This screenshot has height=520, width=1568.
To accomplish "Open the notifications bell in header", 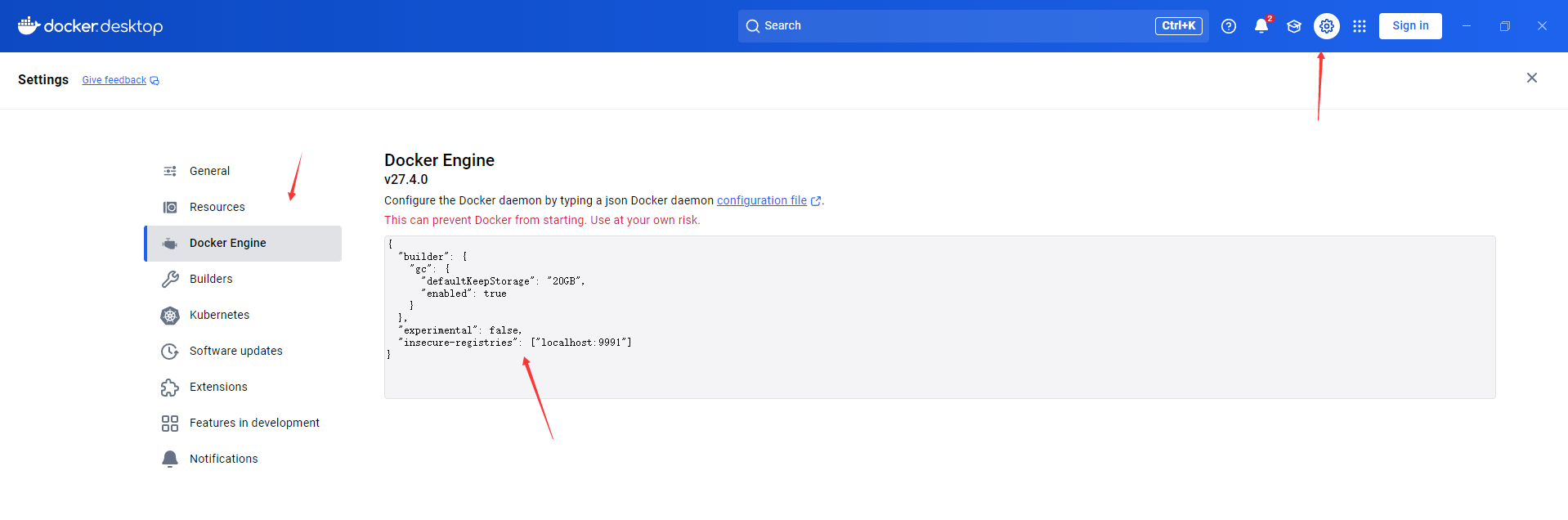I will (1261, 26).
